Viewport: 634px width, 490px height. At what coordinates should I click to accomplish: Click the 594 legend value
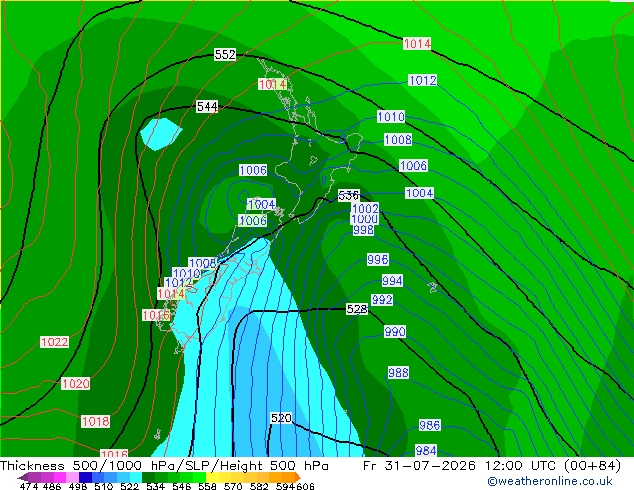coord(285,486)
